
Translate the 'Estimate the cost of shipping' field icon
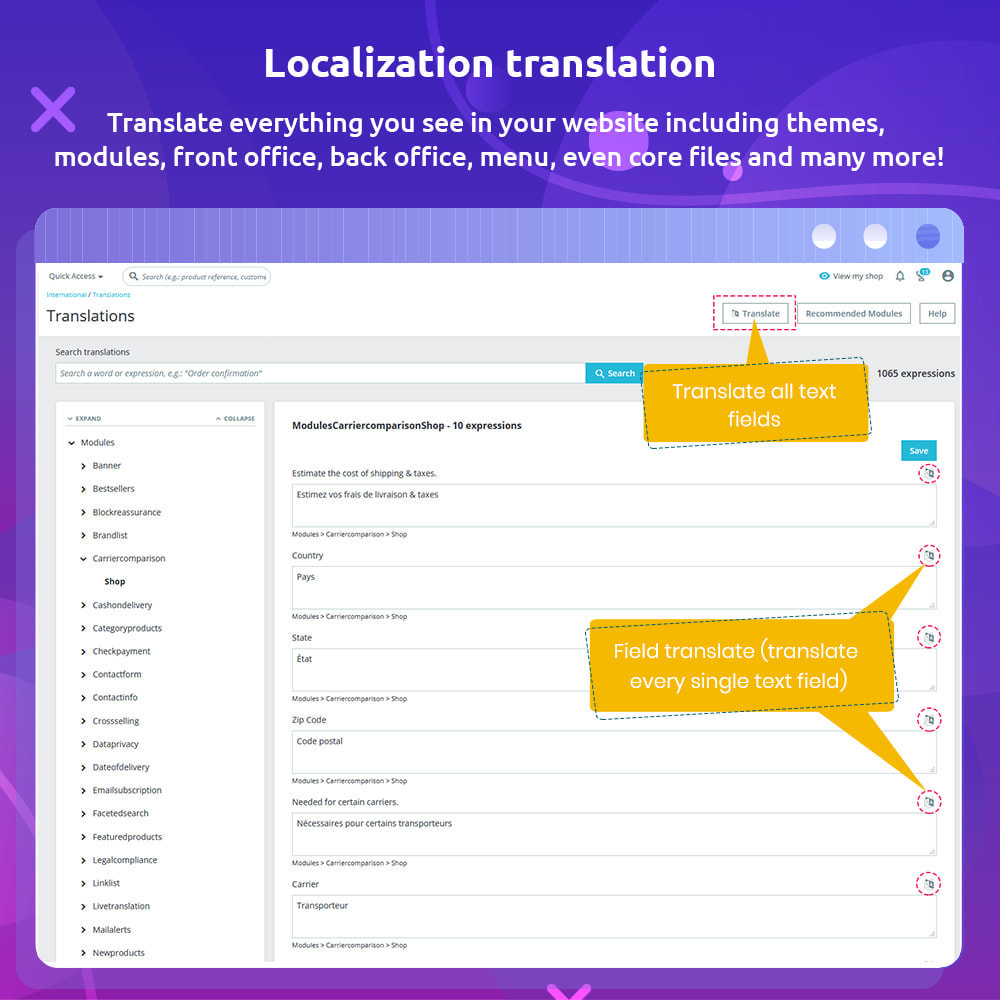click(929, 473)
